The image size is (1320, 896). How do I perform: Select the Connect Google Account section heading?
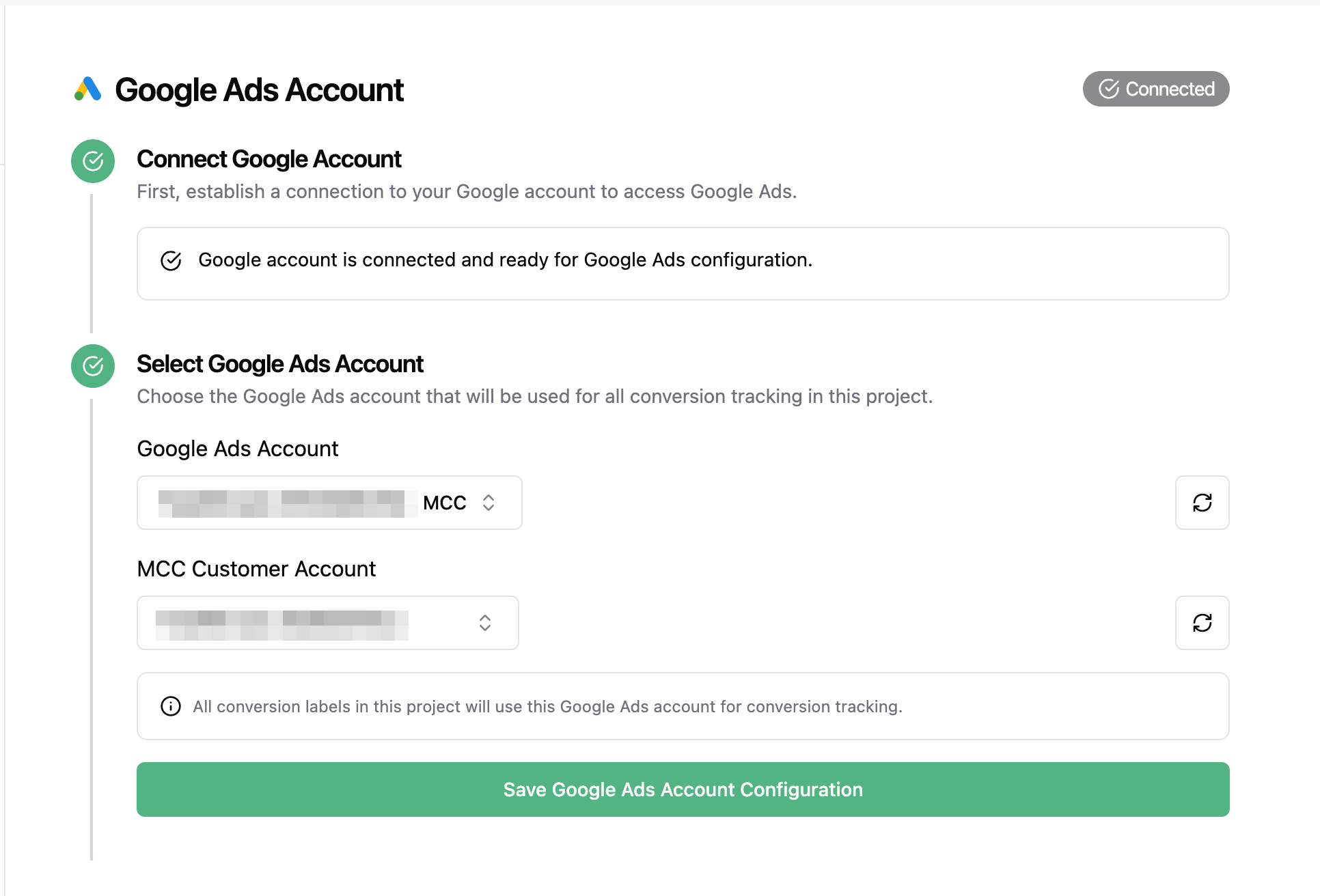269,158
